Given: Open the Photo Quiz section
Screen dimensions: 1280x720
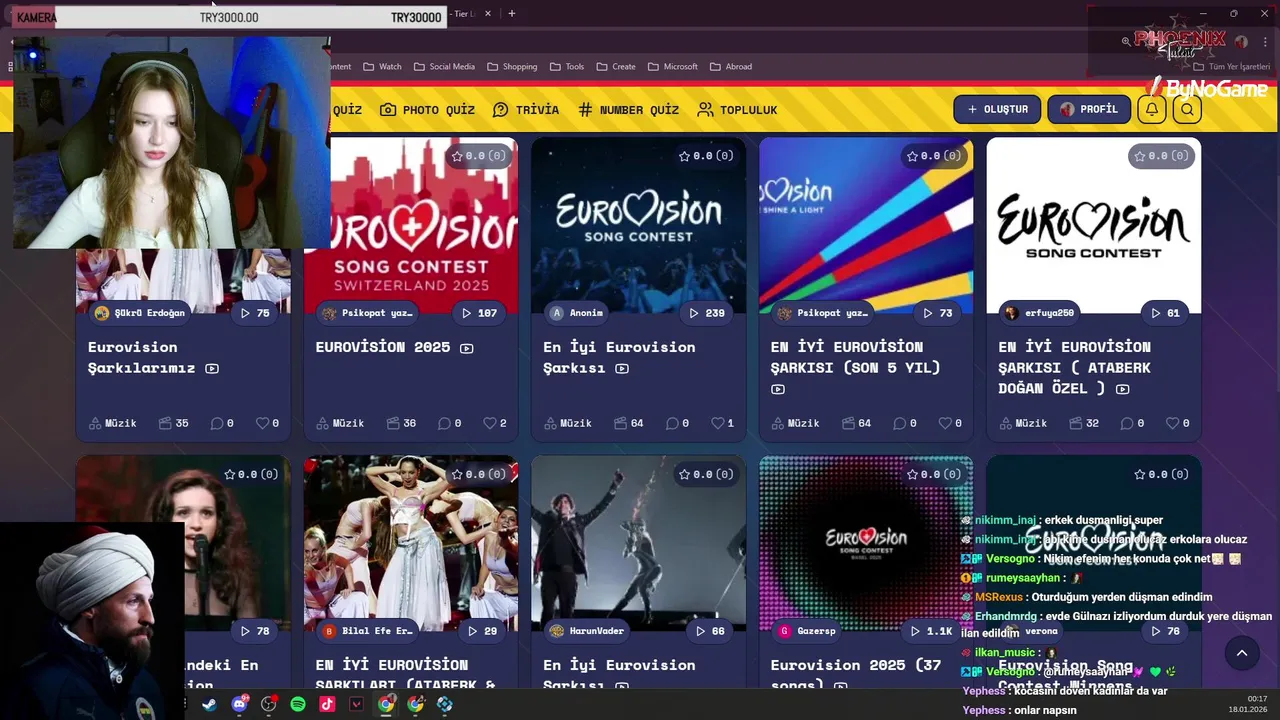Looking at the screenshot, I should pos(427,110).
